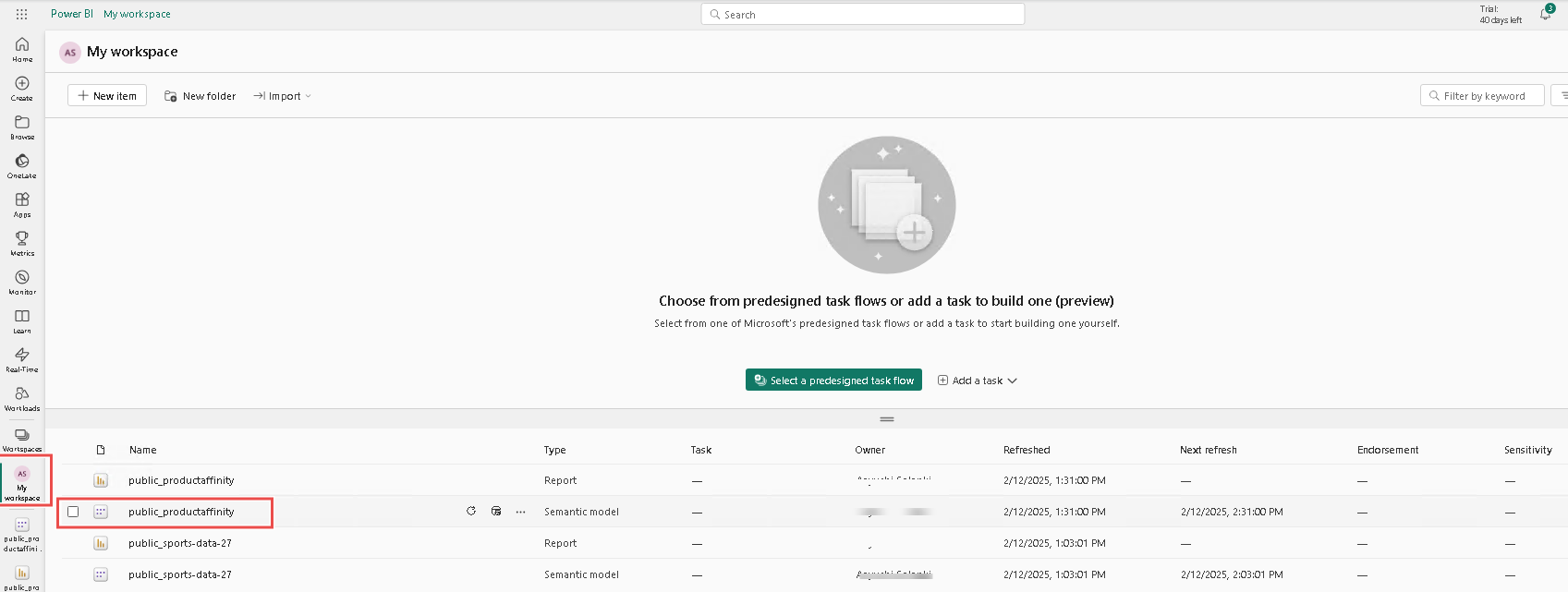Open pinned public_productaffinity semantic model in sidebar
This screenshot has height=592, width=1568.
pyautogui.click(x=22, y=535)
